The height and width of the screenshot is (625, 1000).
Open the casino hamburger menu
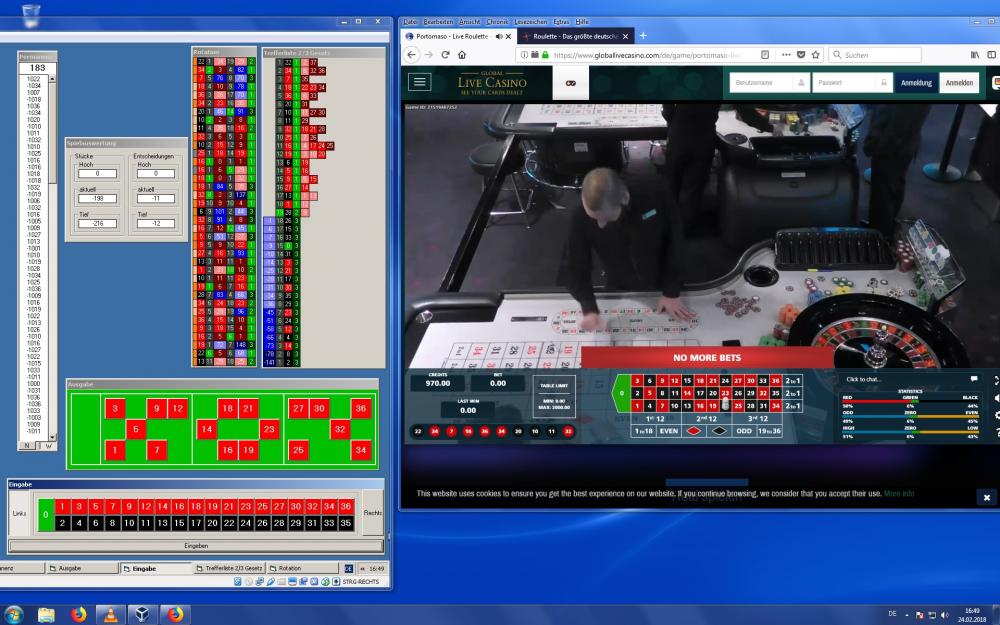420,83
